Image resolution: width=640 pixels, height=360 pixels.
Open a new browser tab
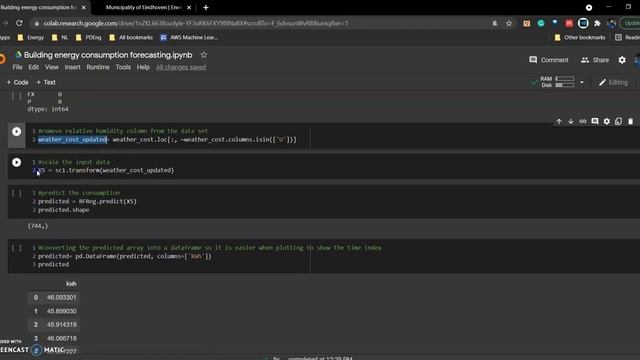206,7
